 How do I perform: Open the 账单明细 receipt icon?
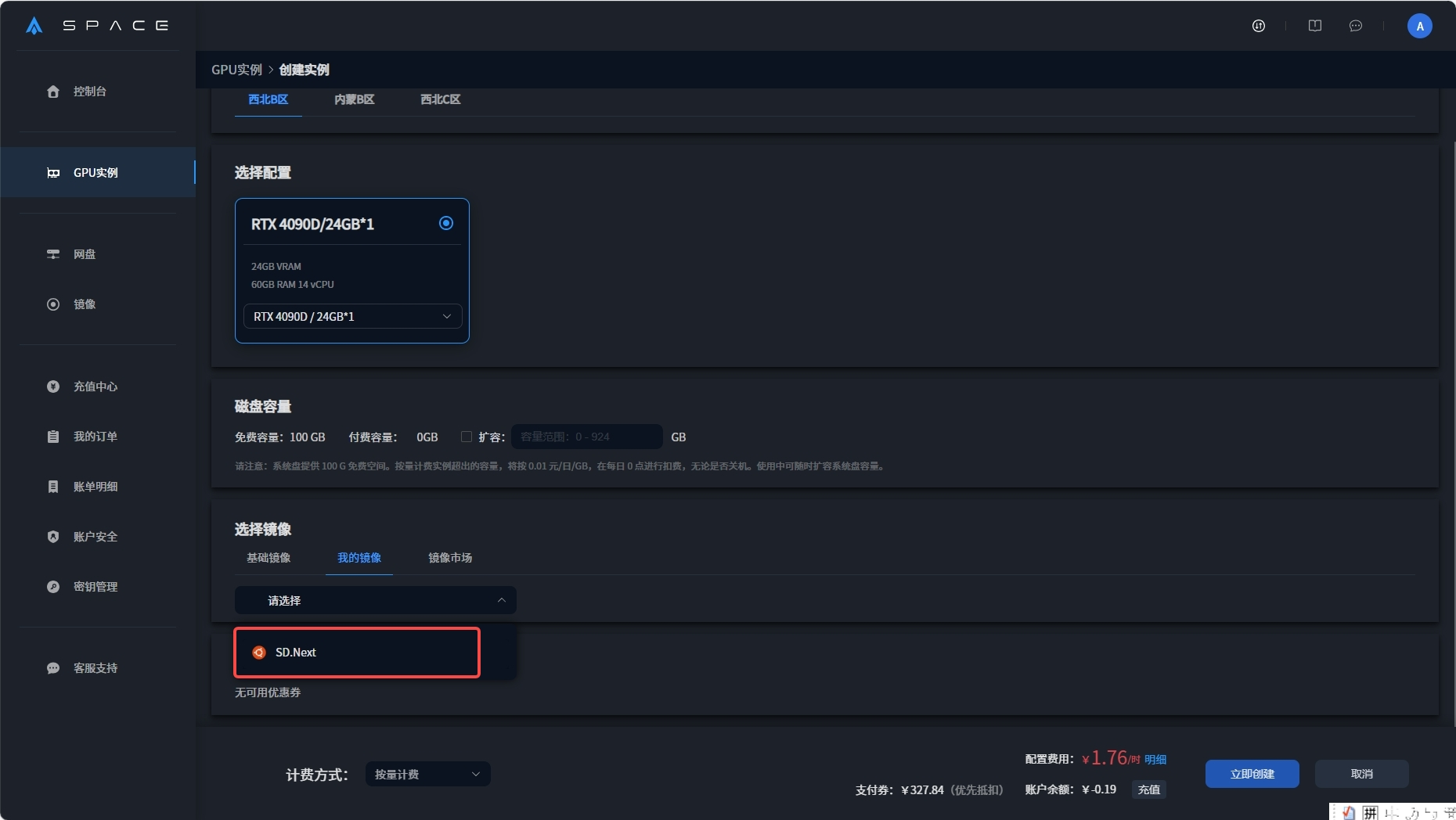[53, 487]
